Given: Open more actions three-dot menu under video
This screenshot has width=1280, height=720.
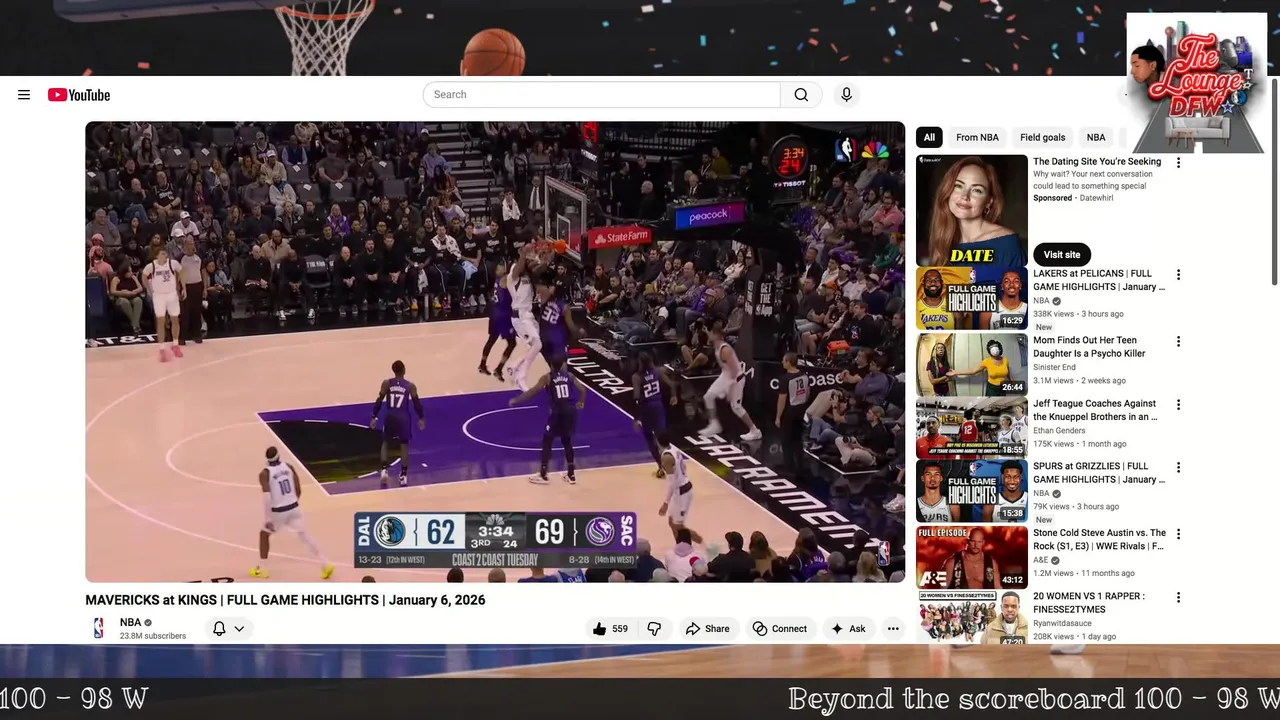Looking at the screenshot, I should (893, 629).
